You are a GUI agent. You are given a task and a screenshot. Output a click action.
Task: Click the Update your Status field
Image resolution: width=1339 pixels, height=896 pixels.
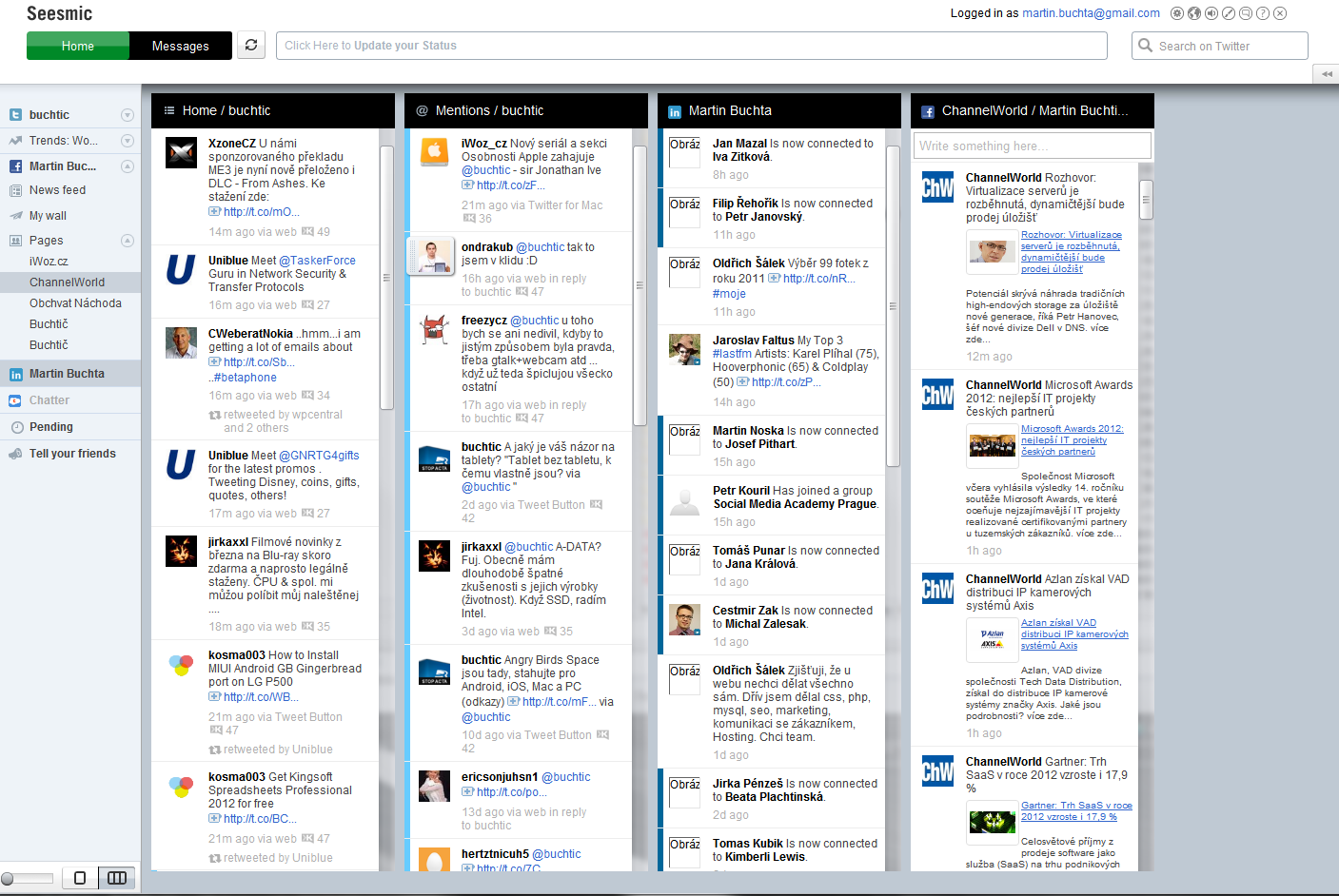pos(692,46)
